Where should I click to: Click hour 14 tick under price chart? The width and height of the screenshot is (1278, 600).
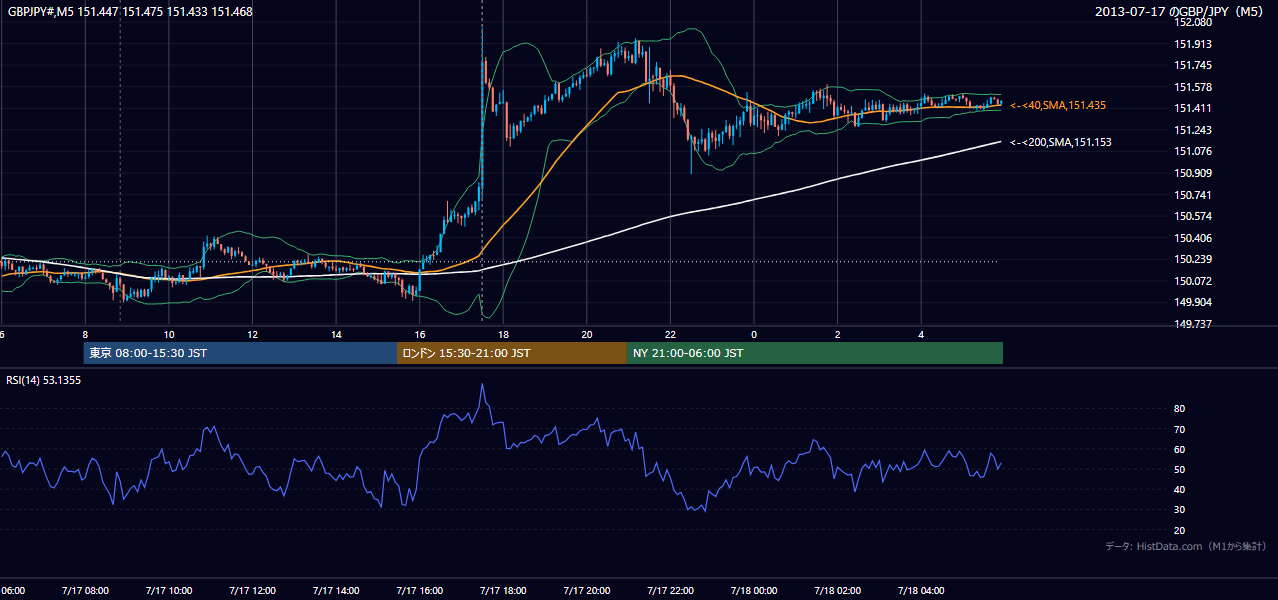point(336,334)
